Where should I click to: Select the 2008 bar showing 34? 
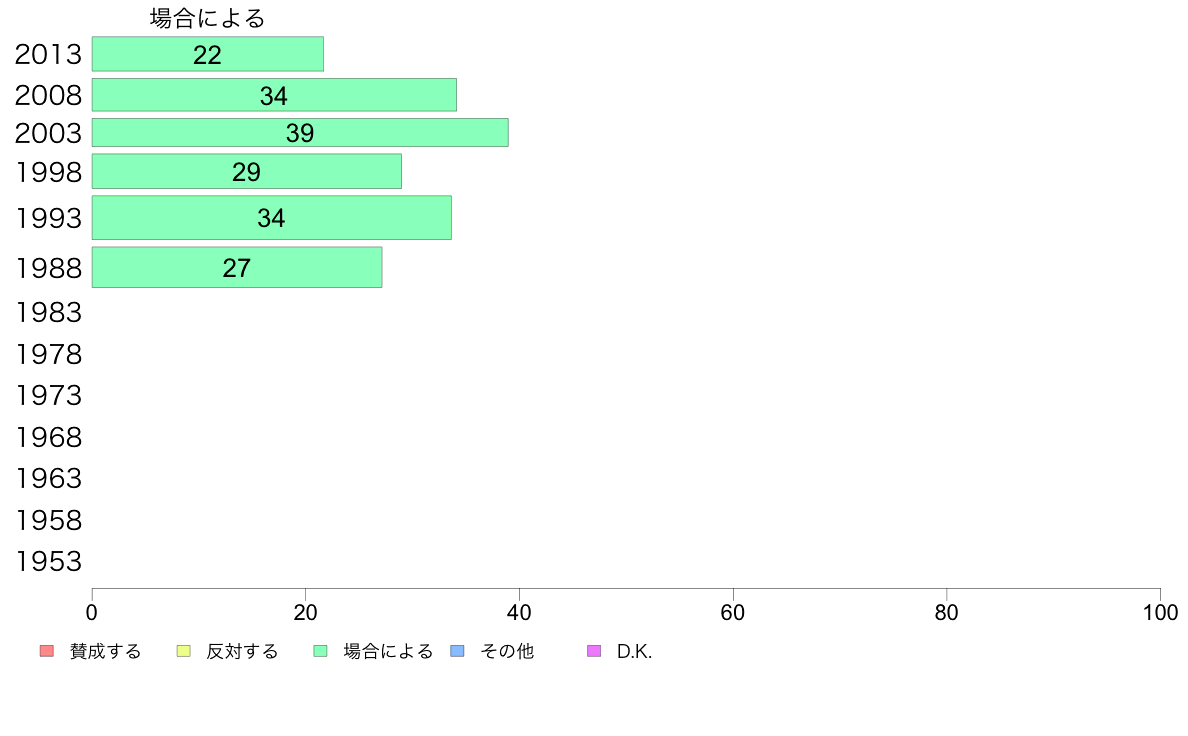coord(274,95)
